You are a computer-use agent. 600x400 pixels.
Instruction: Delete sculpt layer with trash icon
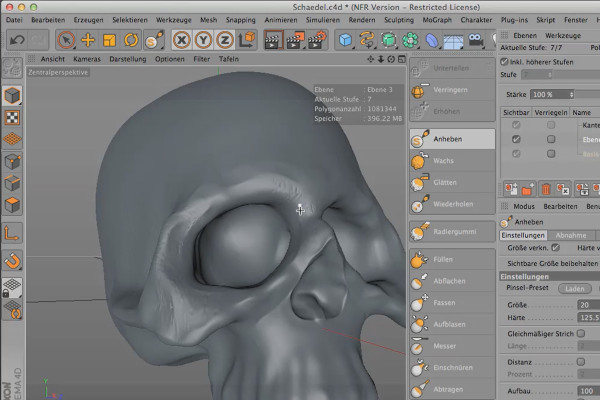point(546,189)
